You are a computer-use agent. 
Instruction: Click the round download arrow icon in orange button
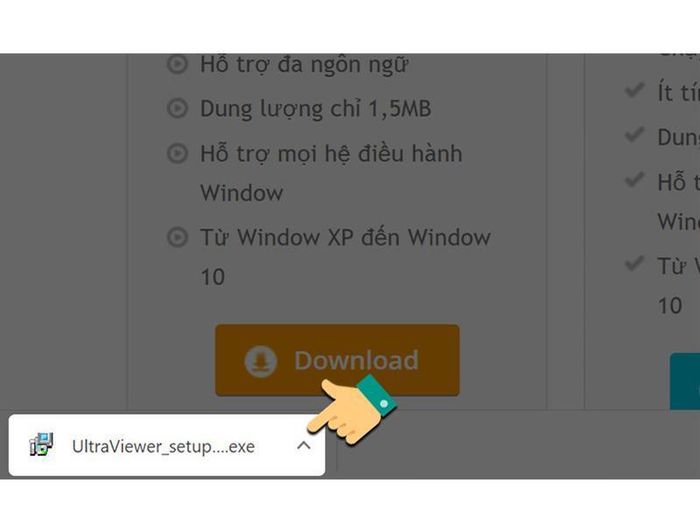pos(261,361)
